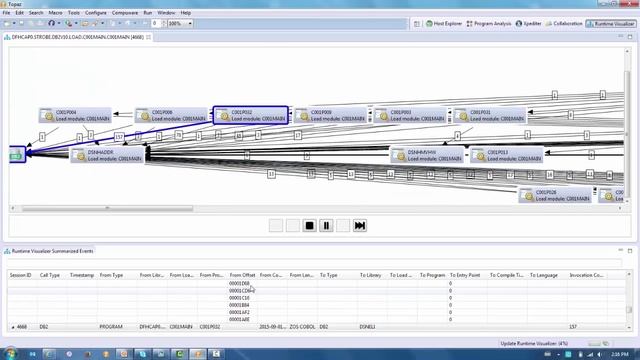The width and height of the screenshot is (640, 360).
Task: Click ZOS COBOL language cell
Action: point(302,327)
